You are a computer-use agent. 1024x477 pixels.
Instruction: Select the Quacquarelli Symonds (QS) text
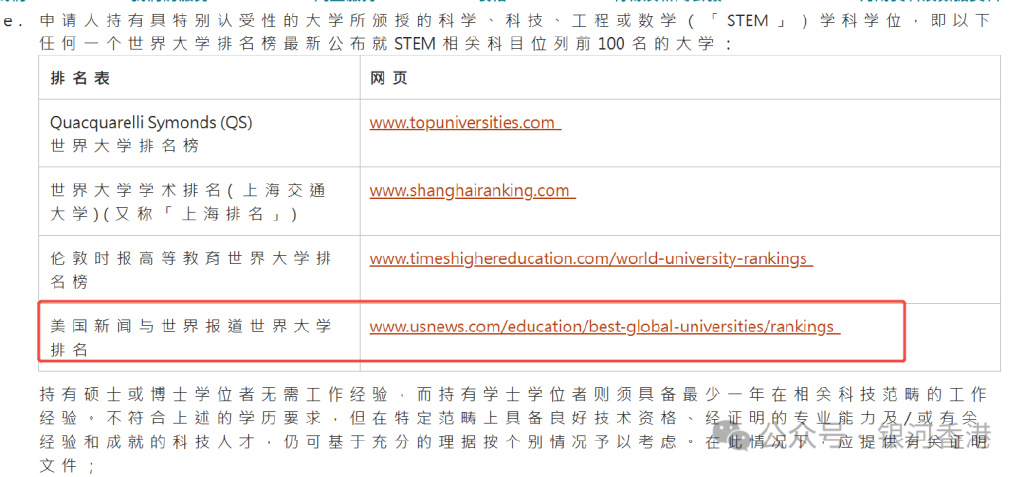(151, 123)
